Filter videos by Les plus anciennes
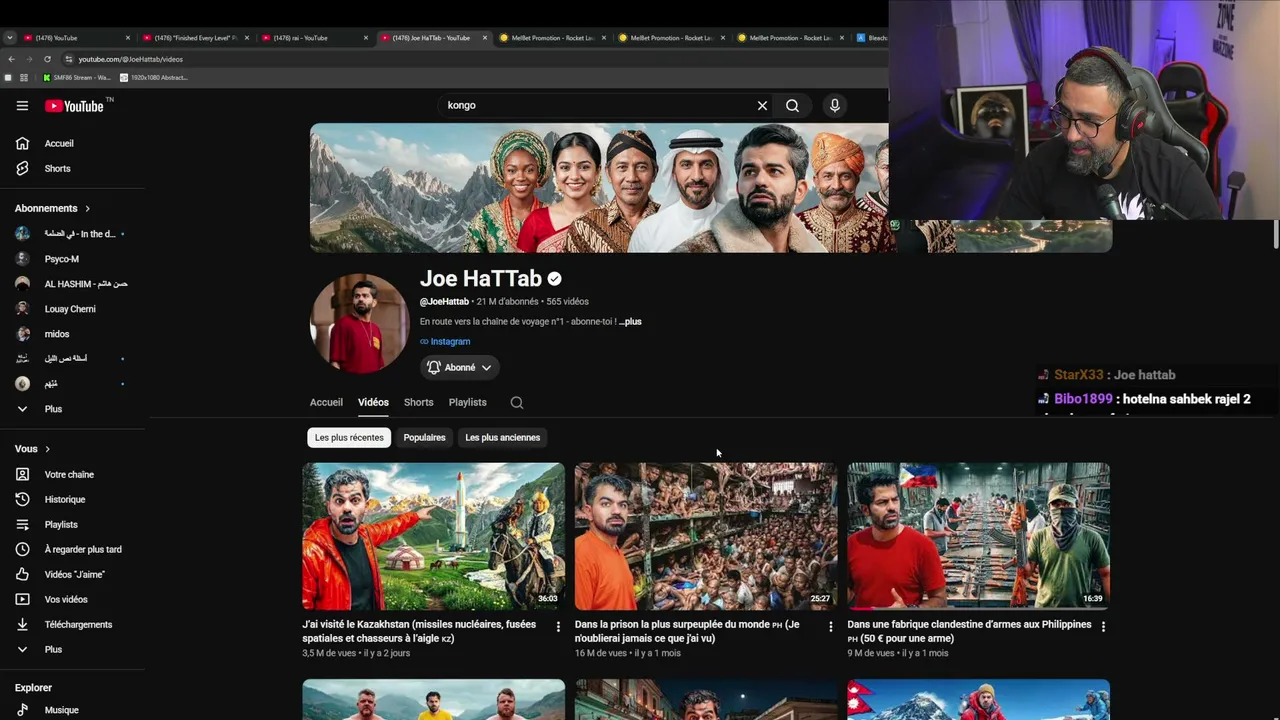 (503, 437)
